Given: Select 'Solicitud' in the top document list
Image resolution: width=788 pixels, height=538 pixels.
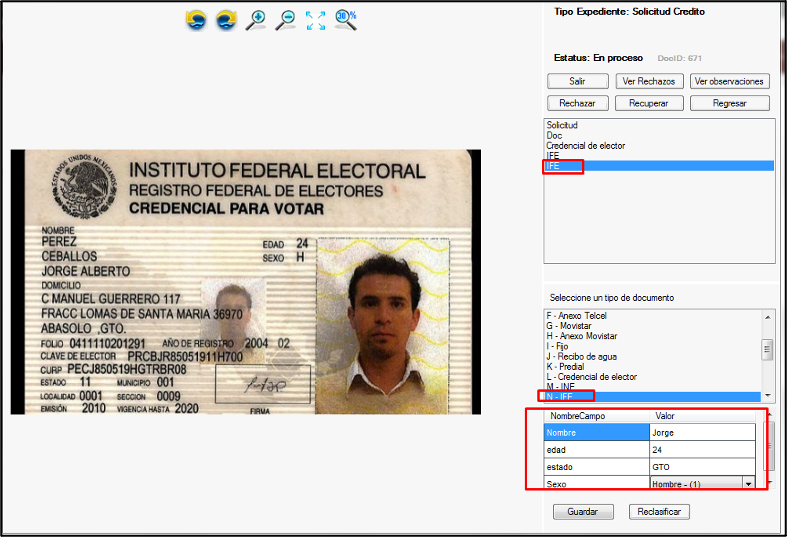Looking at the screenshot, I should pyautogui.click(x=562, y=125).
